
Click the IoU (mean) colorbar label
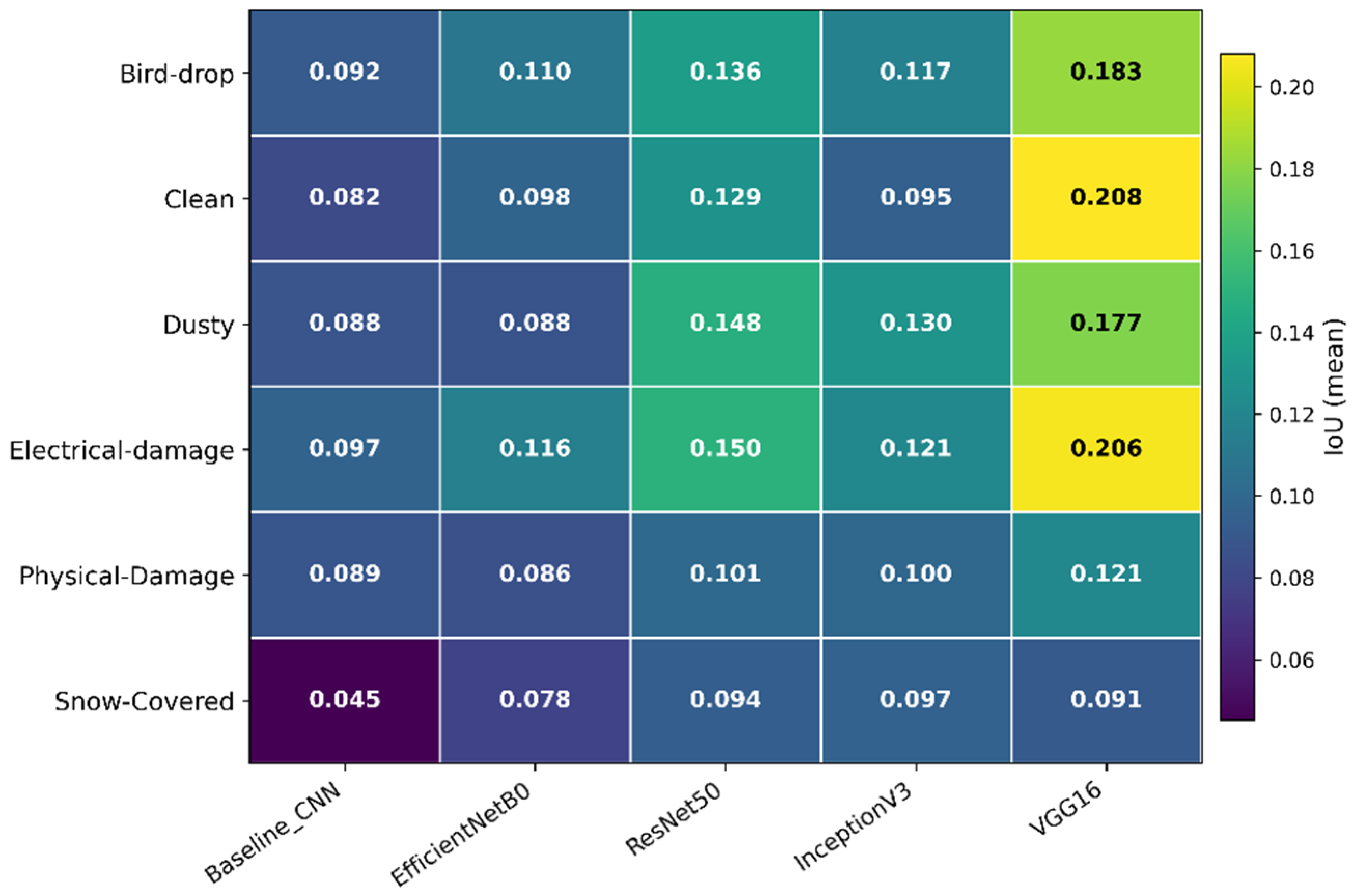1334,387
